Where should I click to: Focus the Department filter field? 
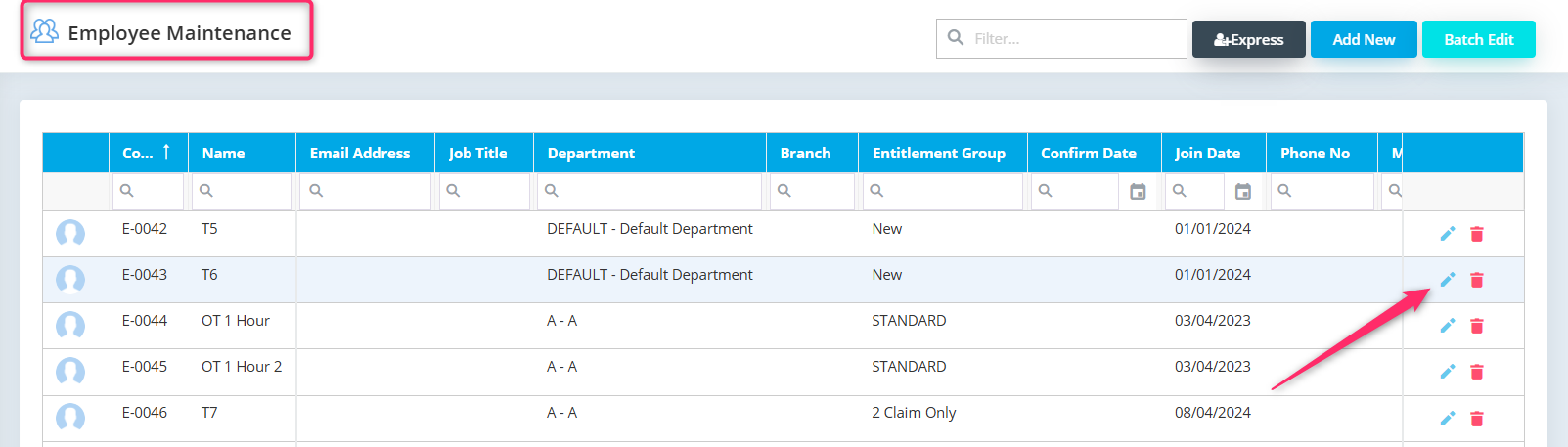(x=650, y=192)
